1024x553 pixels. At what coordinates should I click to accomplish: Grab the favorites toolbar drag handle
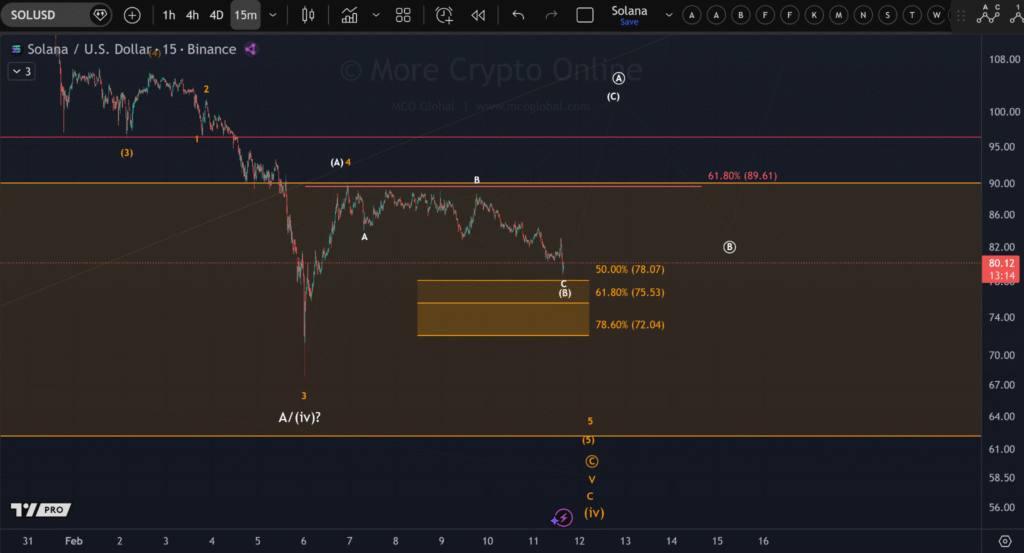click(x=961, y=15)
